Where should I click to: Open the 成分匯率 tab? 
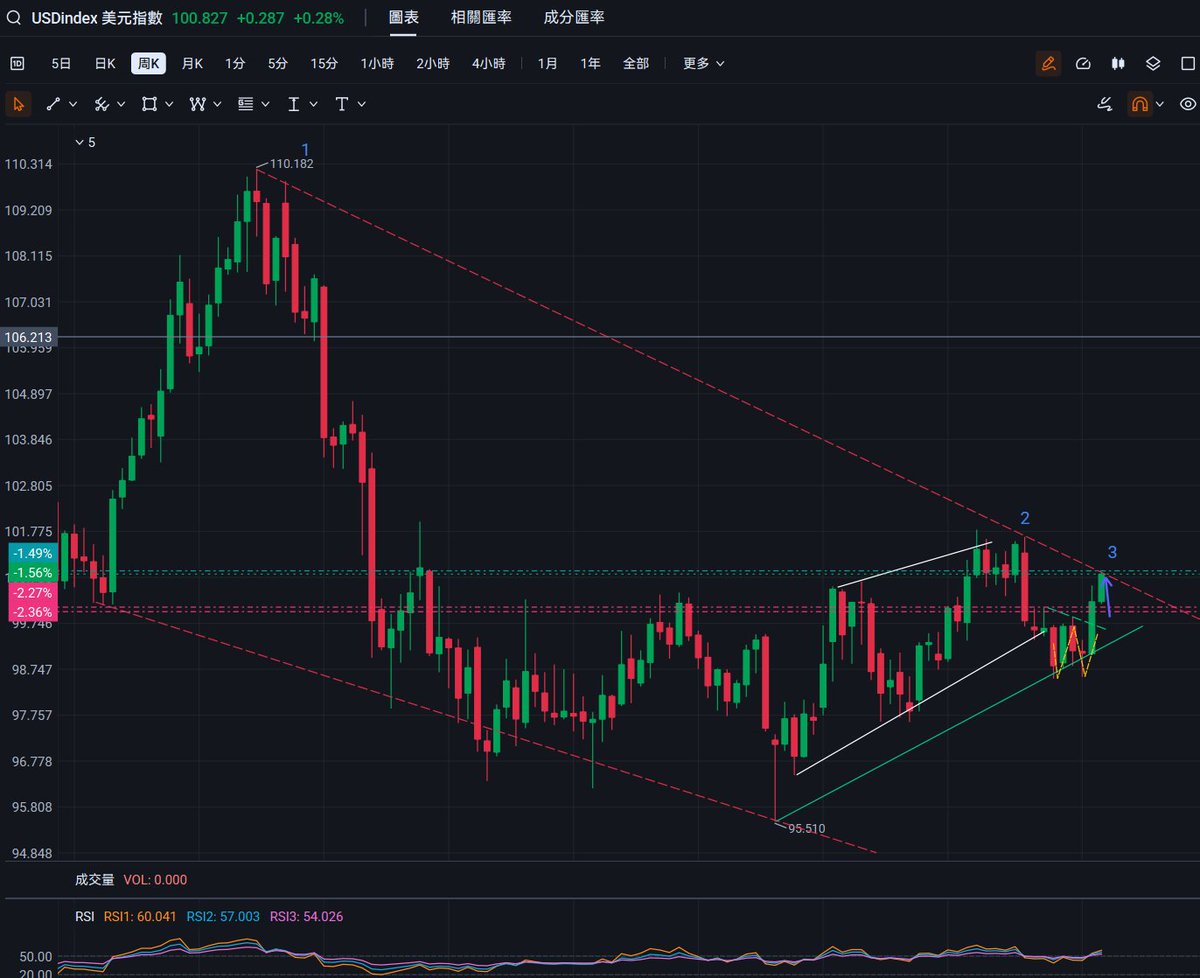574,18
